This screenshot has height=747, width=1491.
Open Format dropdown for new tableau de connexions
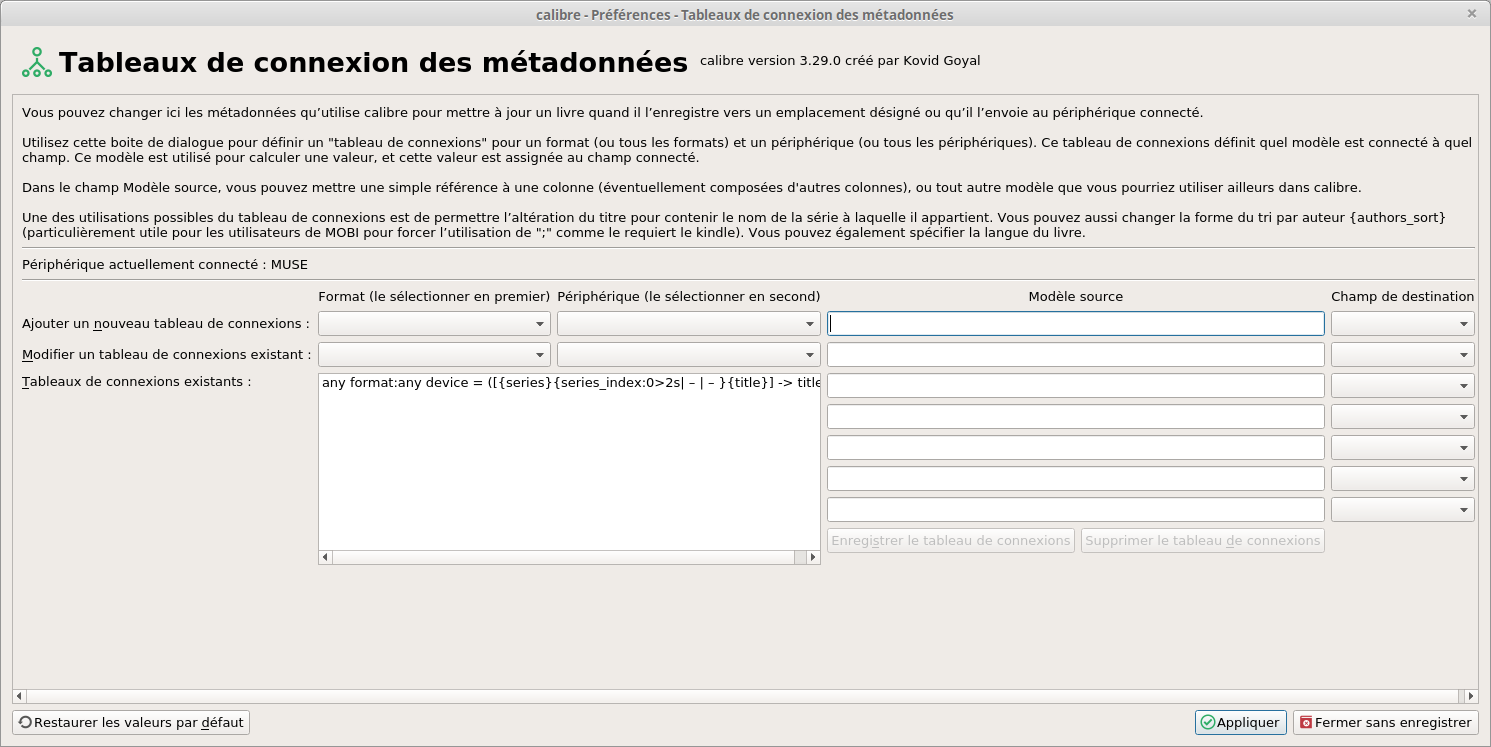(x=434, y=323)
